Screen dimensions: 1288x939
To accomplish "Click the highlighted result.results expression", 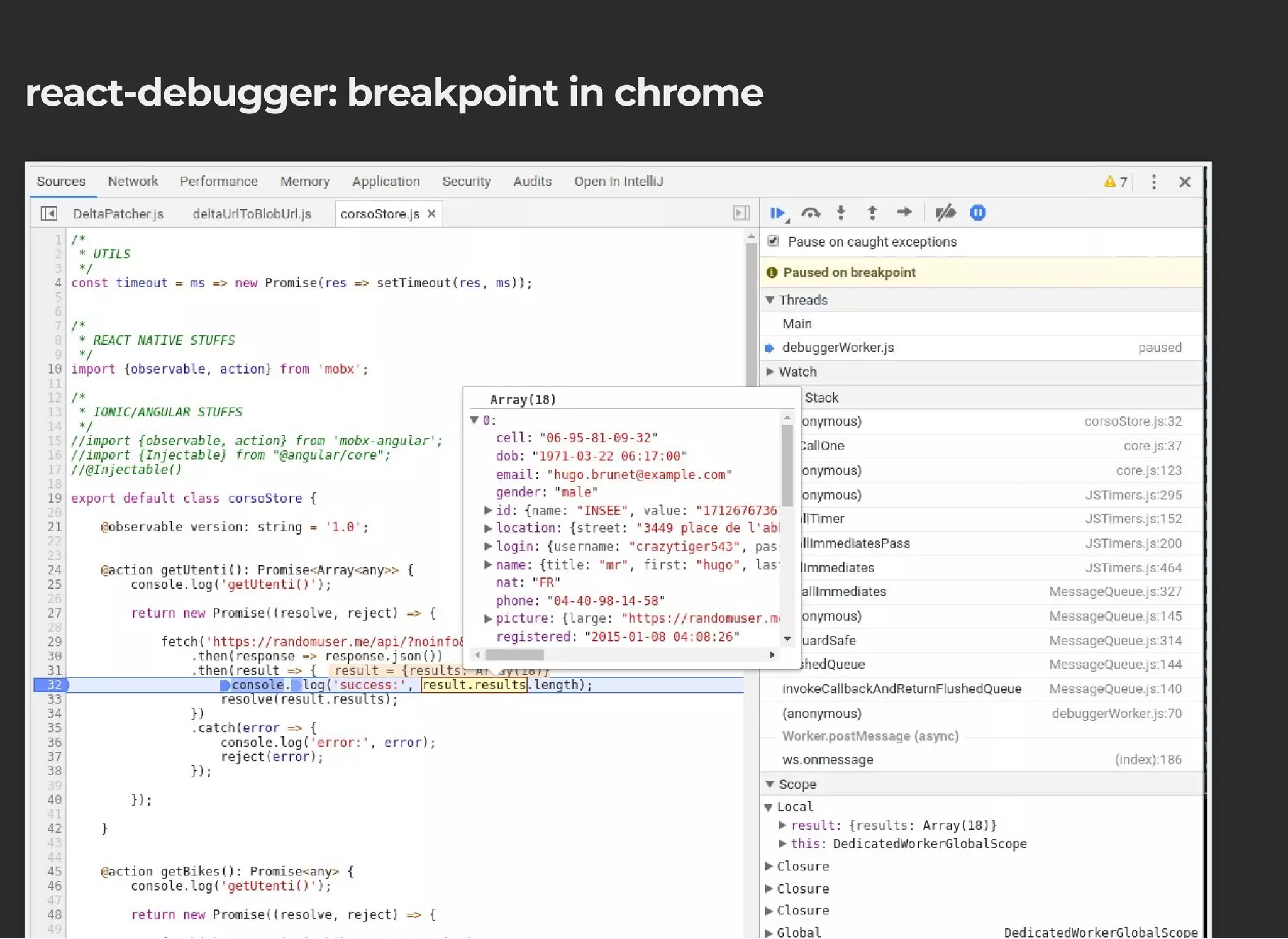I will tap(474, 685).
